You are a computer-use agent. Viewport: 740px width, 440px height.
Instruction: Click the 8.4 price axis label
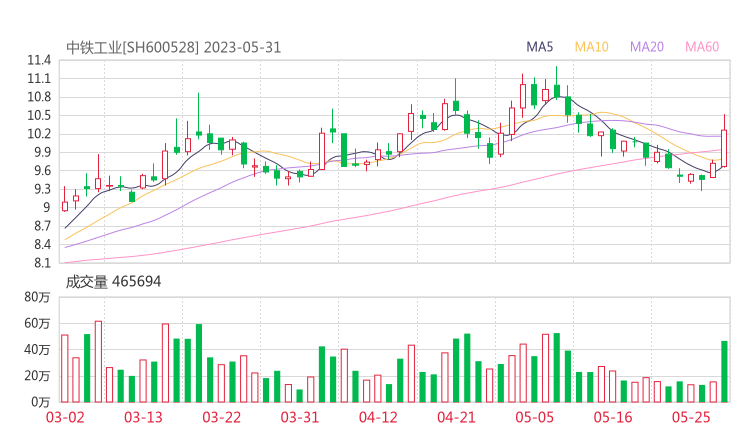click(41, 245)
